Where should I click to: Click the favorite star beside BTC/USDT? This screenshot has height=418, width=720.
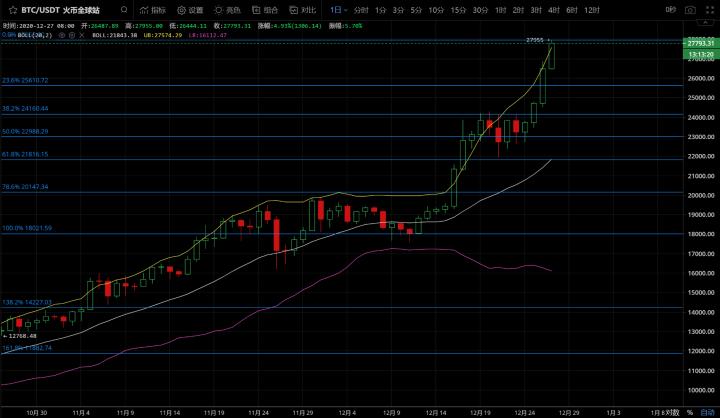[12, 10]
